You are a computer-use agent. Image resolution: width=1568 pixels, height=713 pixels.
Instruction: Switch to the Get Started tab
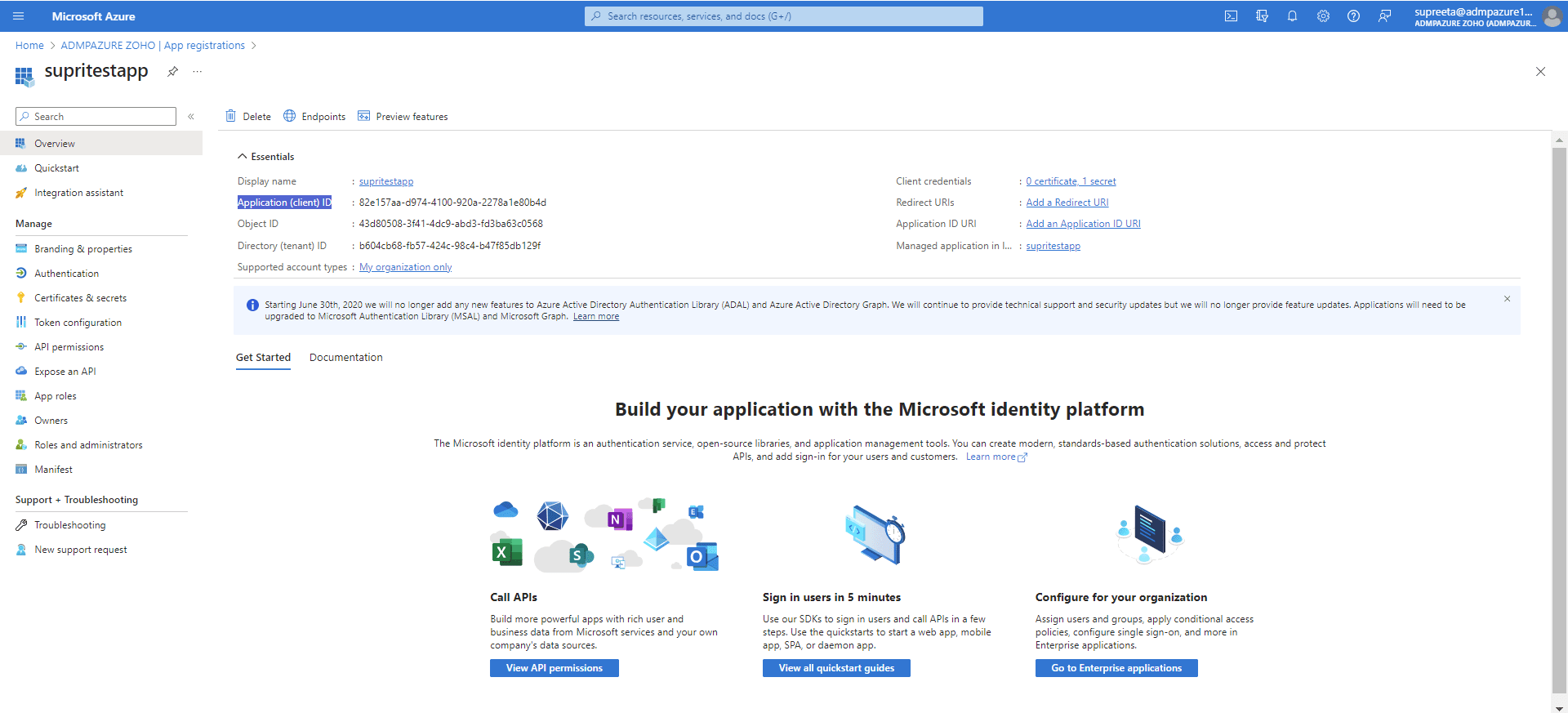click(x=263, y=358)
